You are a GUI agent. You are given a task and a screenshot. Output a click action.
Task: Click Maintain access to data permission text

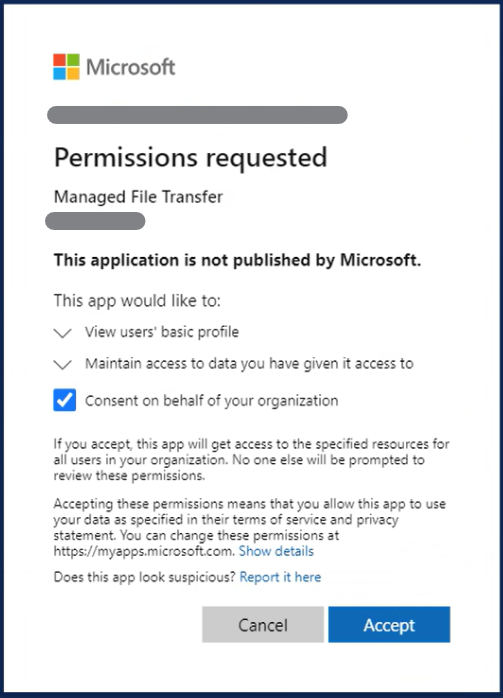[x=249, y=364]
